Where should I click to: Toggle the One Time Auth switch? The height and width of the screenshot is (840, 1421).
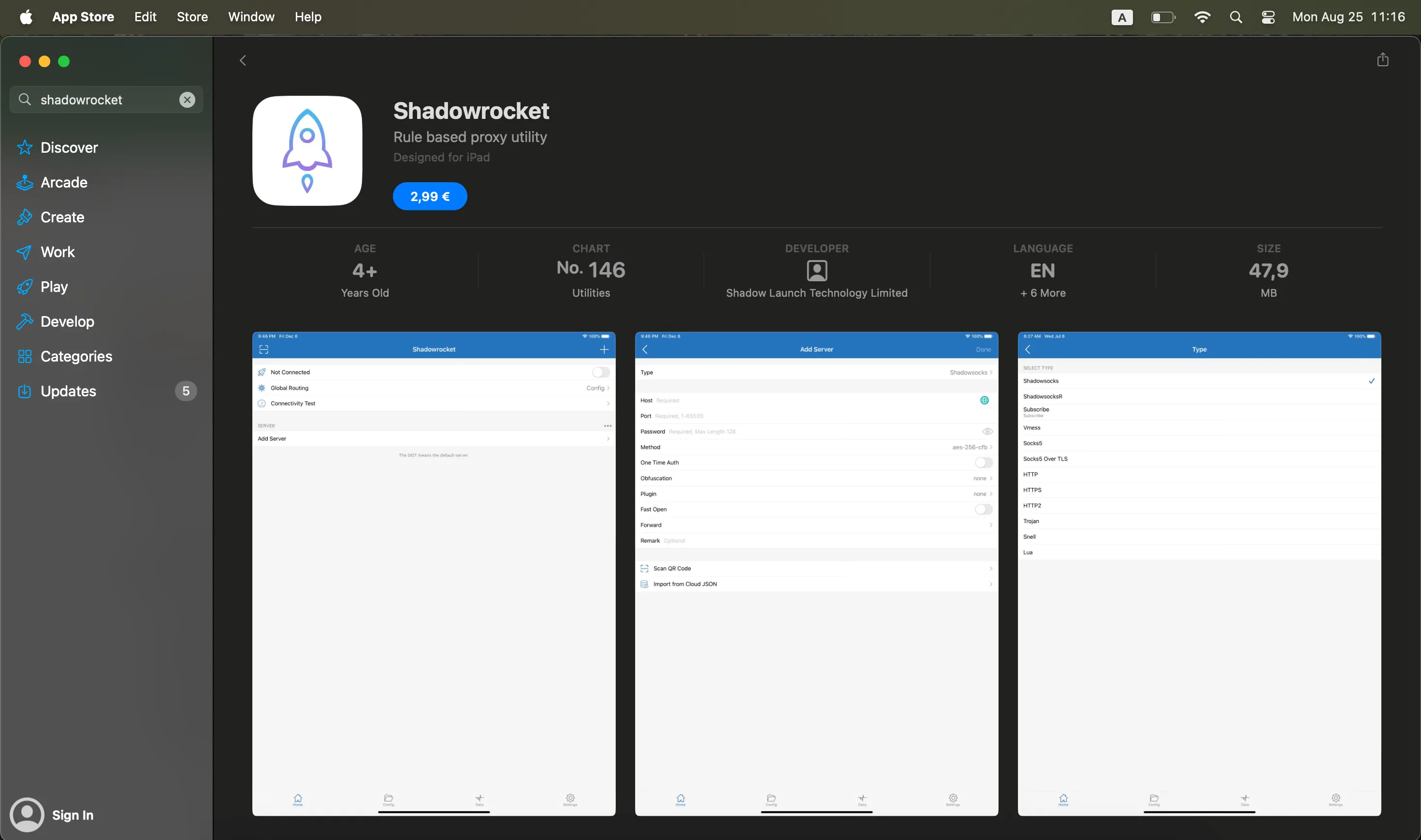pos(983,463)
